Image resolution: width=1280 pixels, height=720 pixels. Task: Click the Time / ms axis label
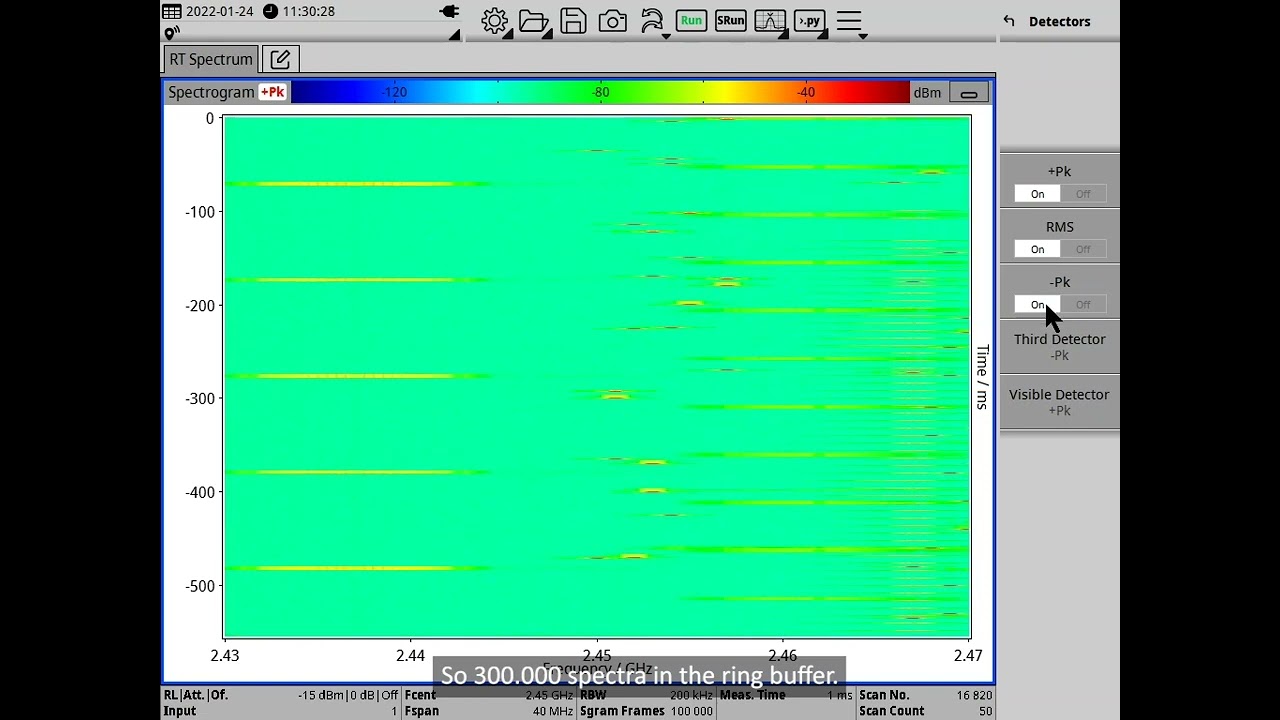coord(982,377)
